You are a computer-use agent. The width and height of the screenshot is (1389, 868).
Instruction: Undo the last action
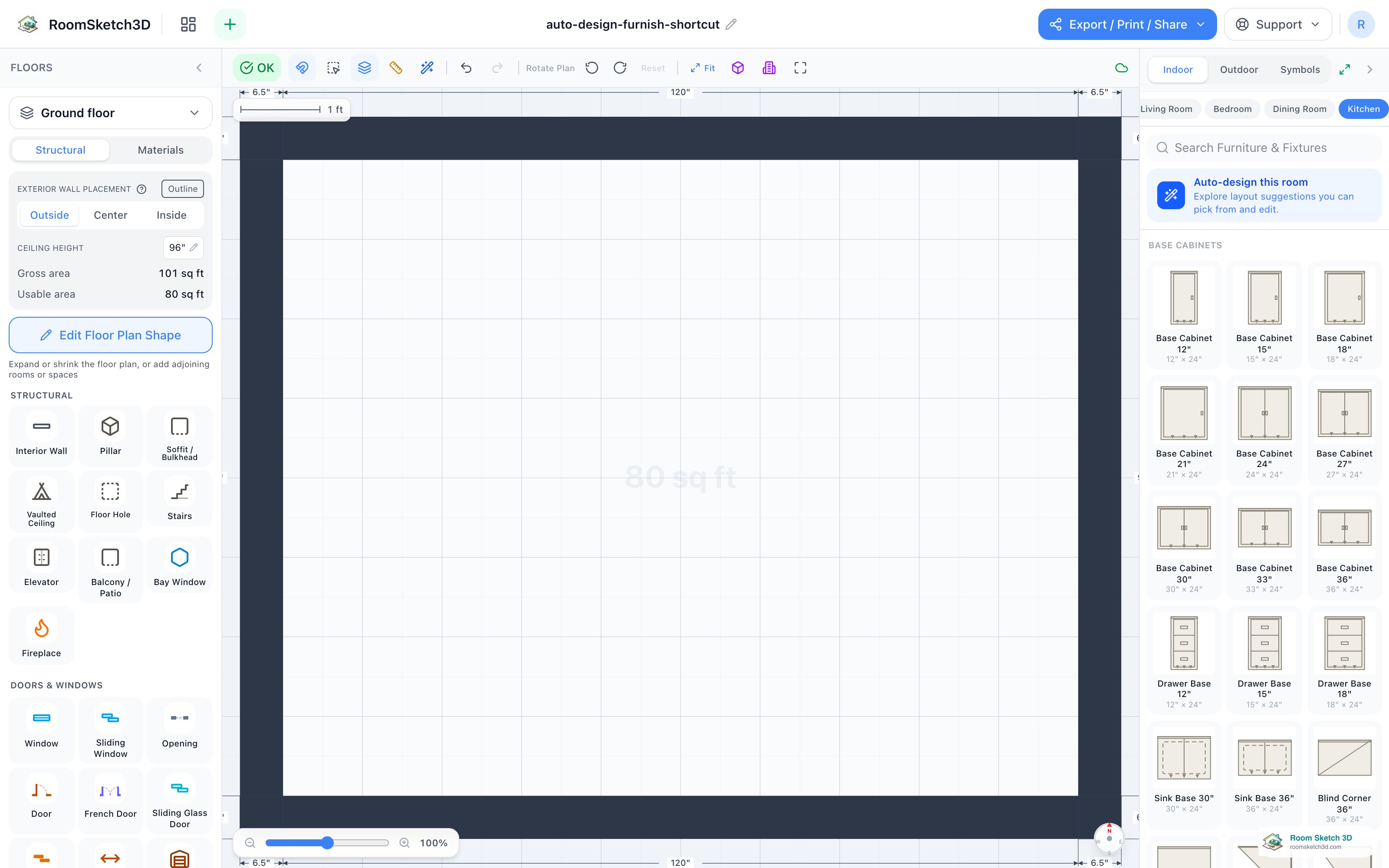(466, 68)
